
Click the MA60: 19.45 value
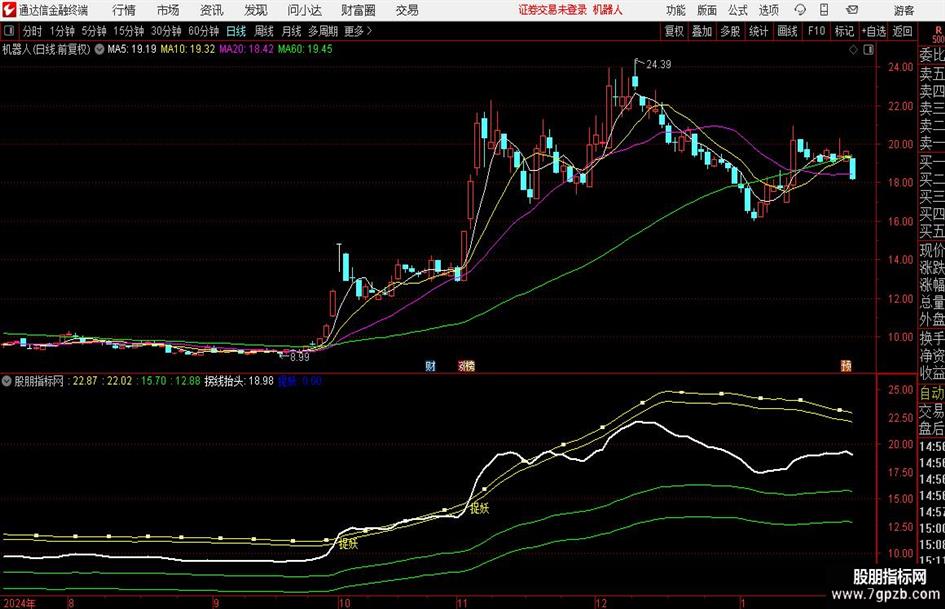[305, 49]
